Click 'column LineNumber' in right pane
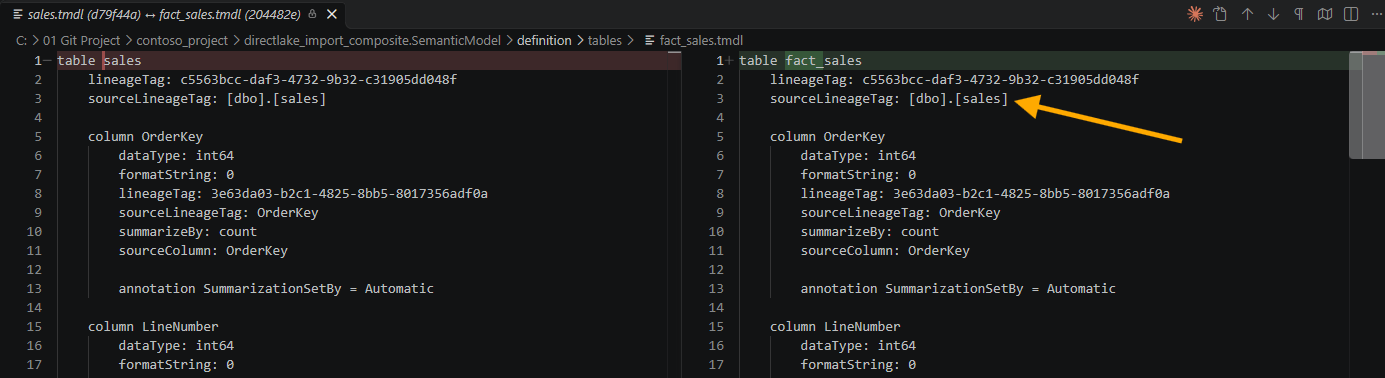This screenshot has width=1385, height=378. pyautogui.click(x=835, y=327)
